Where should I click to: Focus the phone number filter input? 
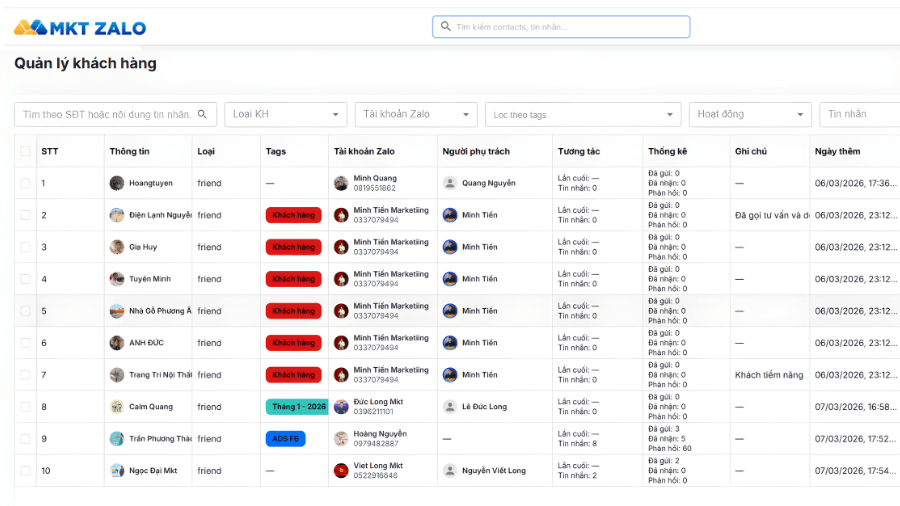pyautogui.click(x=115, y=114)
